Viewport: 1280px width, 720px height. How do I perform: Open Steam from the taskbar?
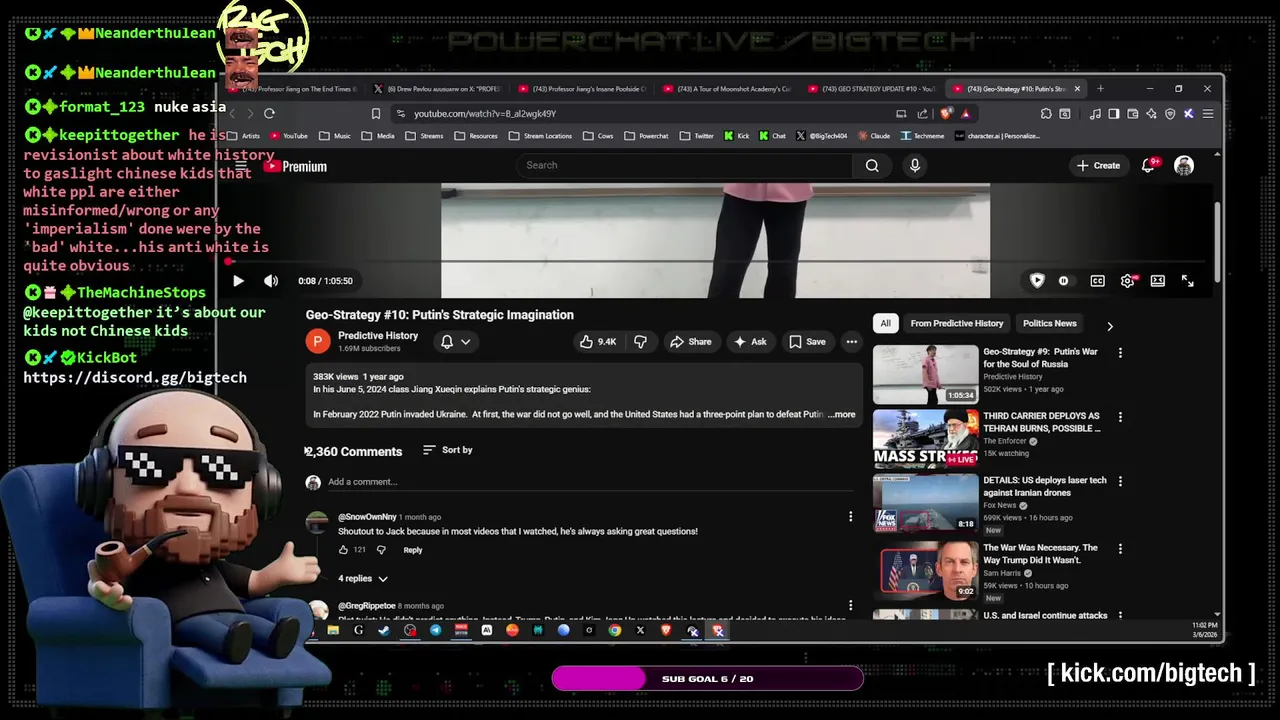[384, 631]
